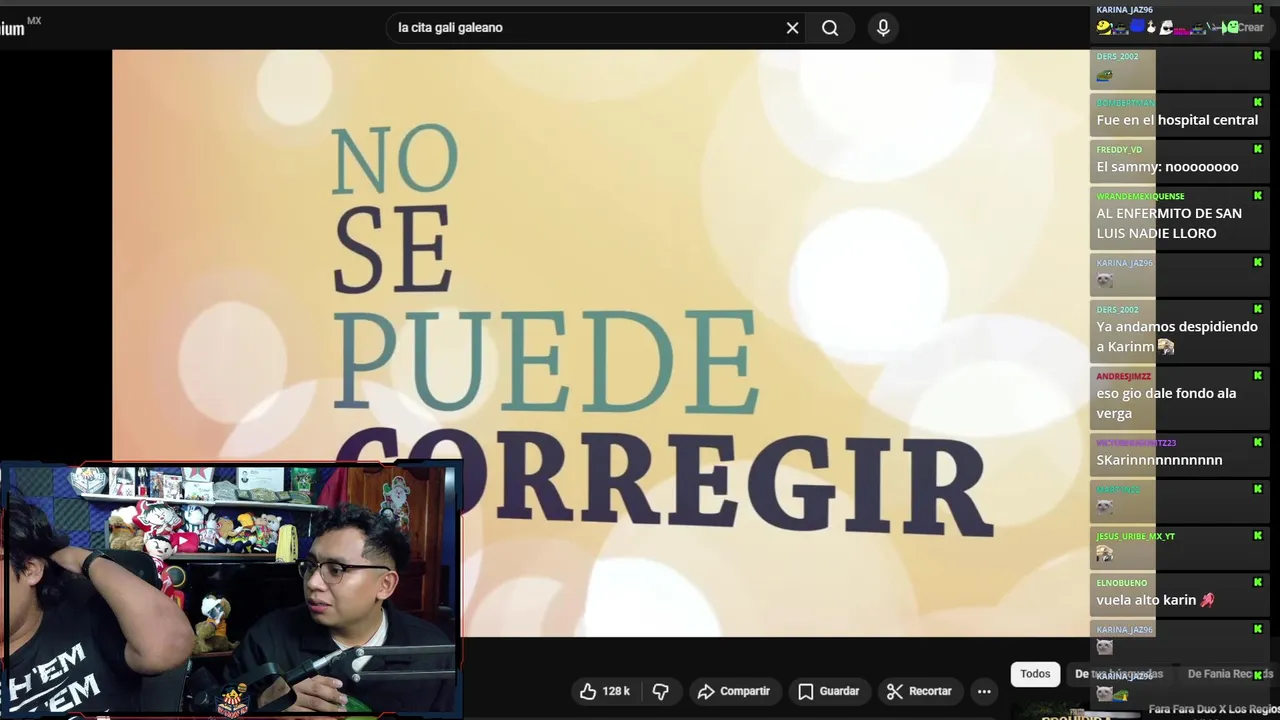Click the Kick badge on JESUS_URIBE_MX_YT's message
The width and height of the screenshot is (1280, 720).
point(1258,536)
